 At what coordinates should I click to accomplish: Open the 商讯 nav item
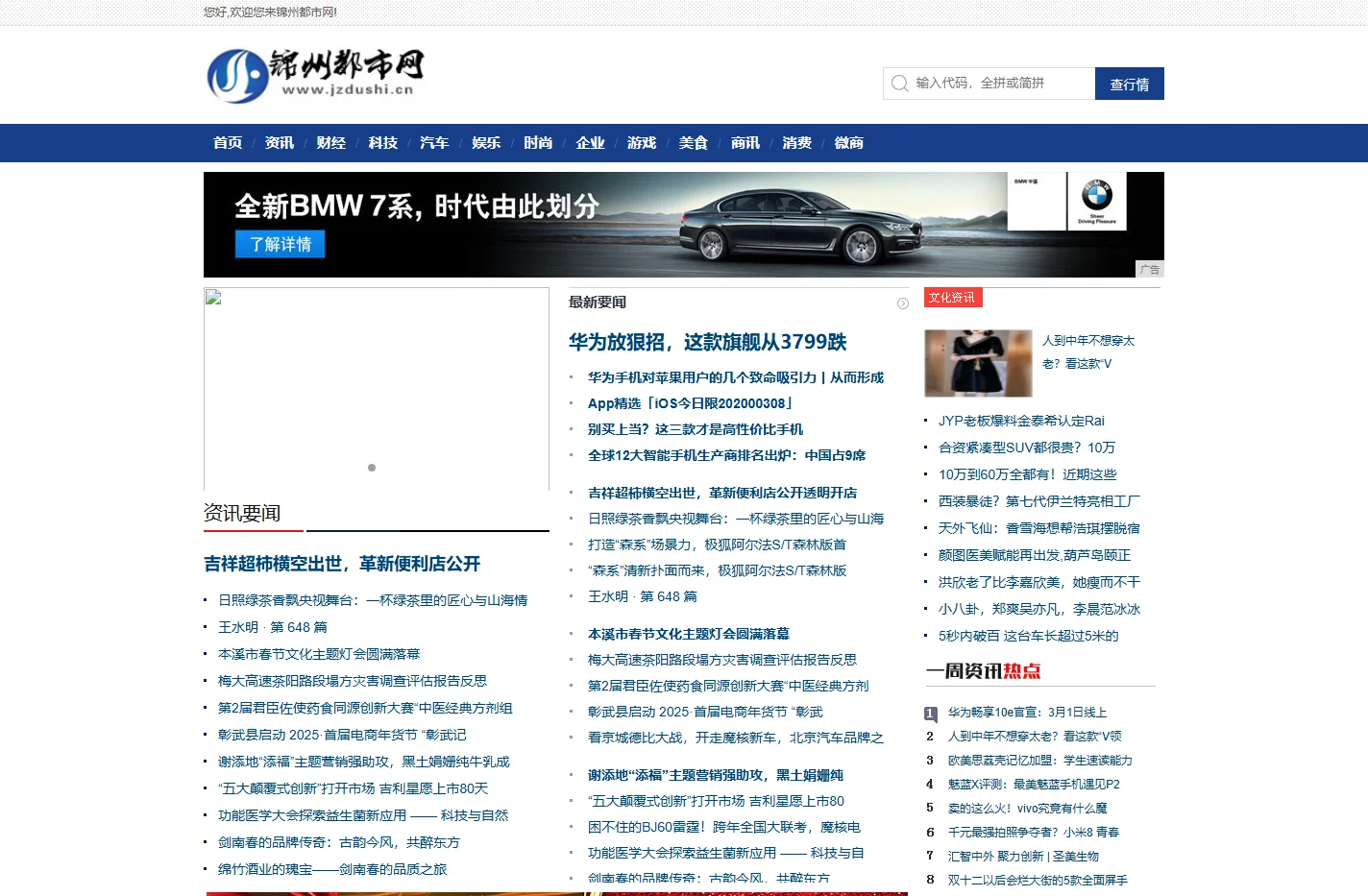point(745,143)
